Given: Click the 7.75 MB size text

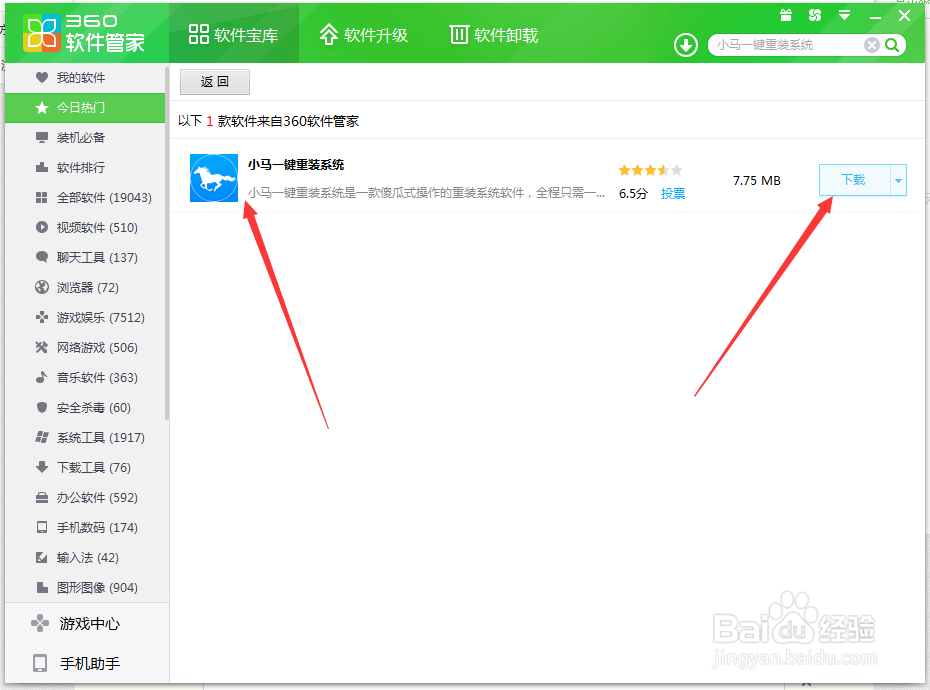Looking at the screenshot, I should click(x=757, y=180).
